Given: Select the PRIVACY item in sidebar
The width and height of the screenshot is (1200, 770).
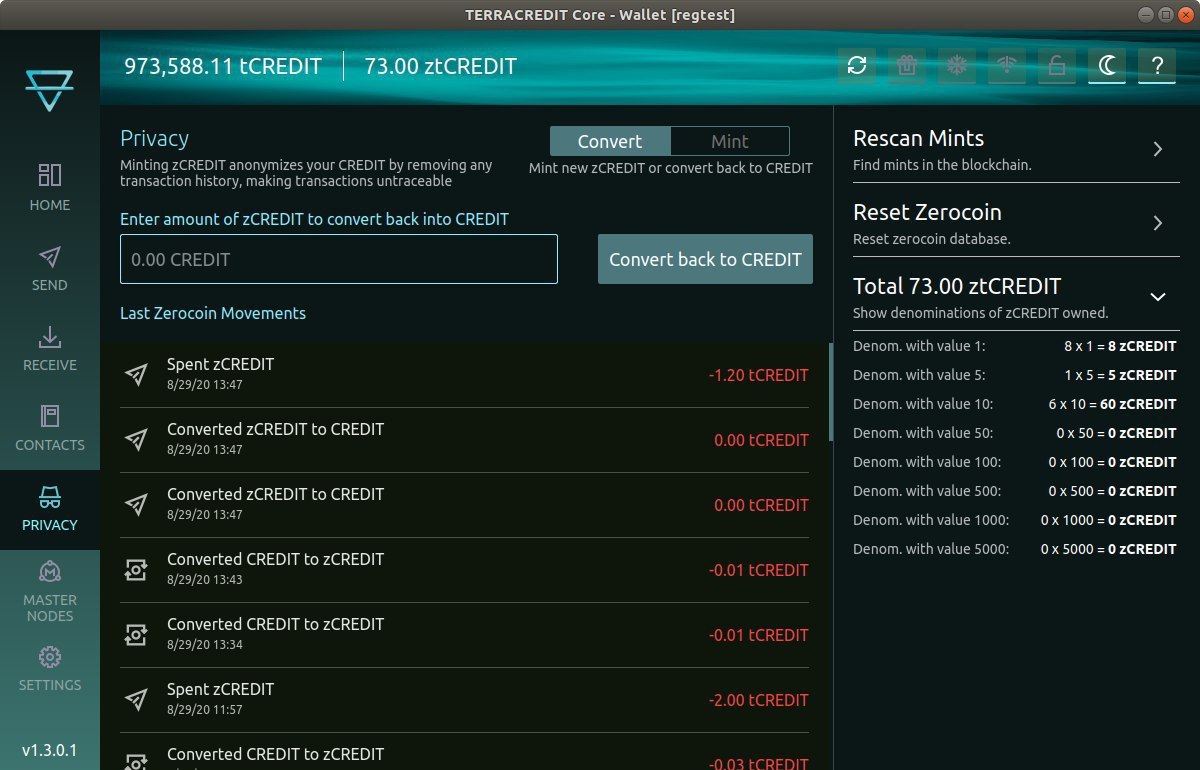Looking at the screenshot, I should tap(50, 510).
